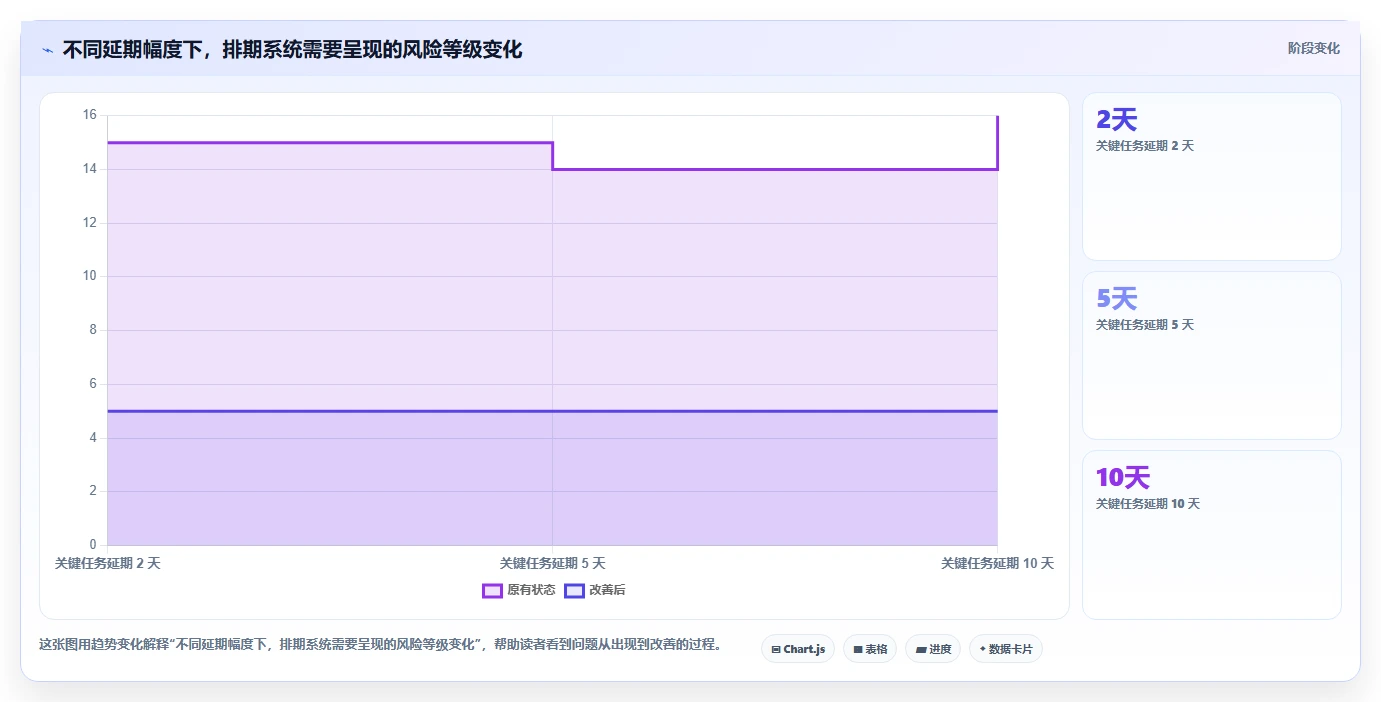
Task: Select the 进度 tag chip
Action: pos(933,649)
